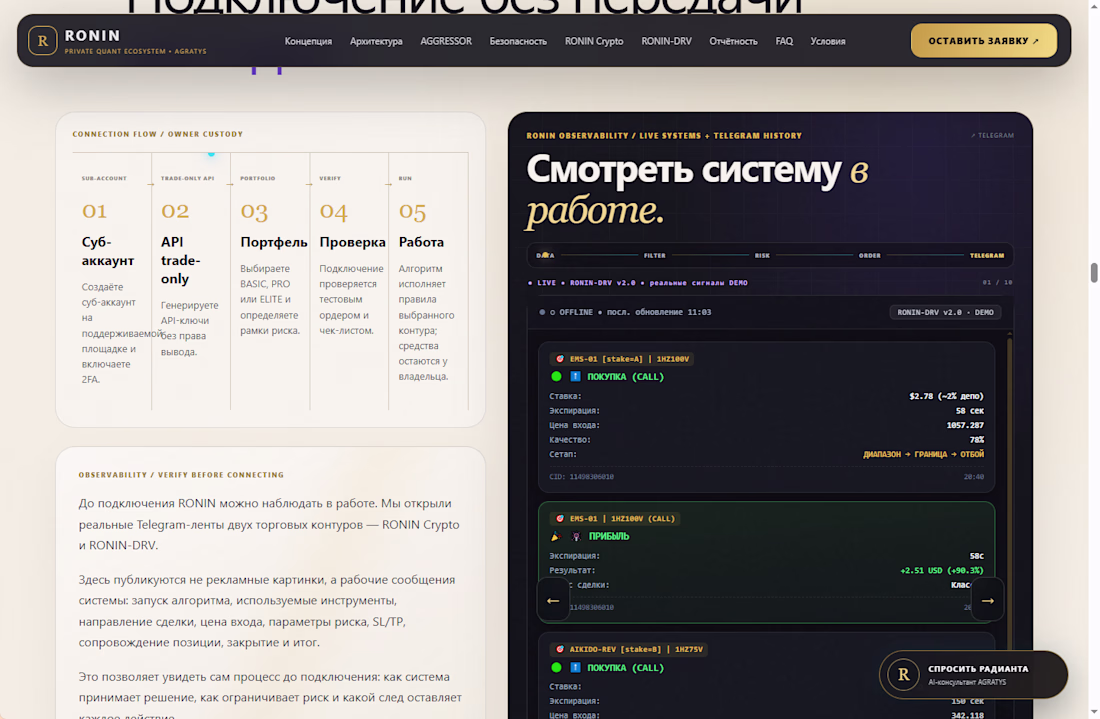Click the RONIN gold R logo icon
The height and width of the screenshot is (719, 1100).
(x=43, y=41)
